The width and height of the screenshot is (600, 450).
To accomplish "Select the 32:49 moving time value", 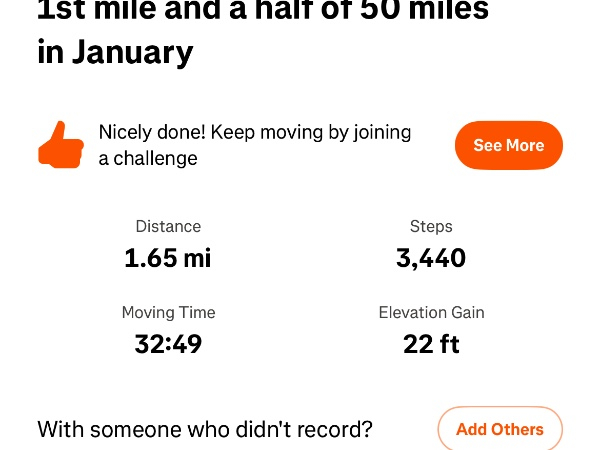I will [168, 344].
